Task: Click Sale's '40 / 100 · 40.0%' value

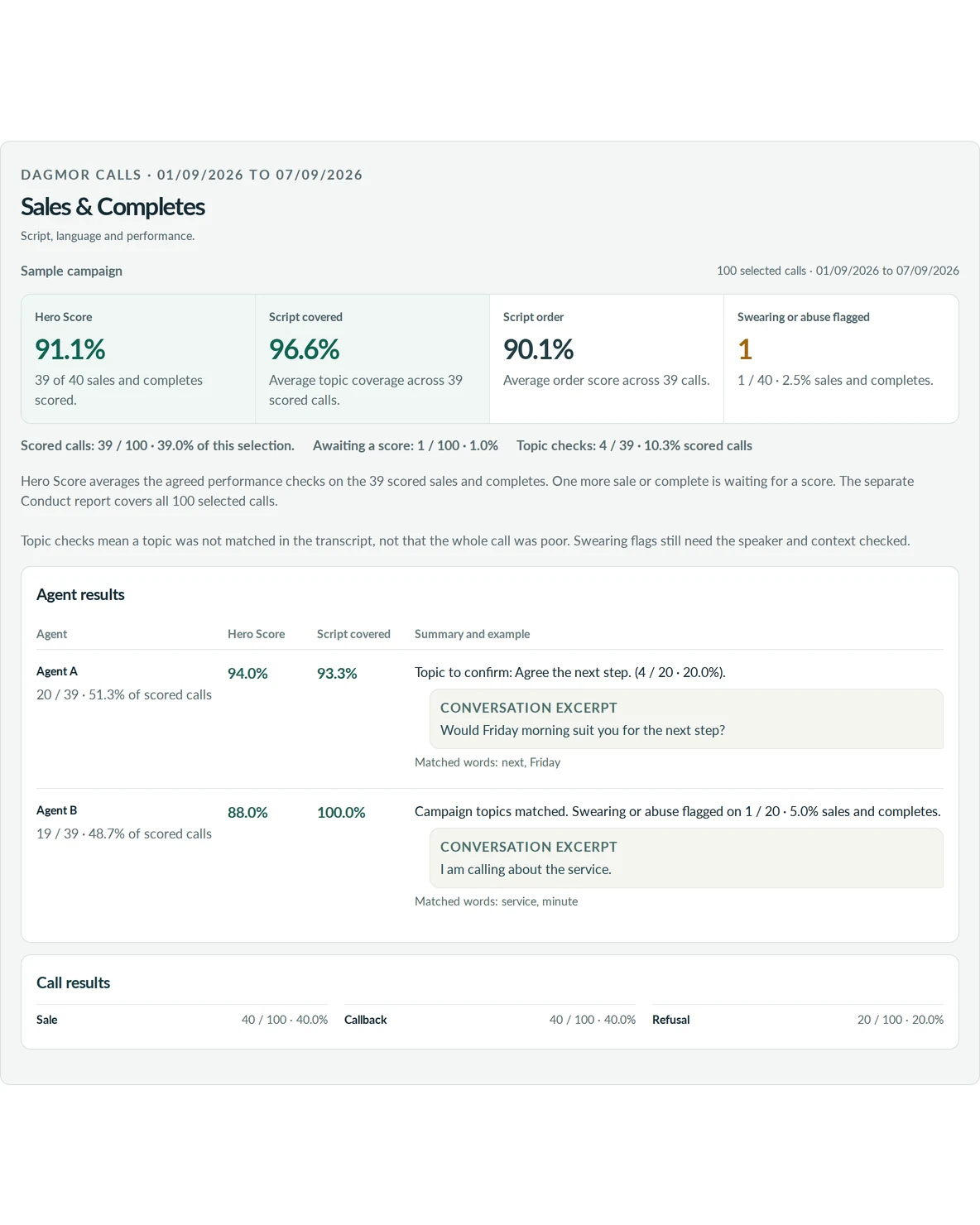Action: coord(285,1020)
